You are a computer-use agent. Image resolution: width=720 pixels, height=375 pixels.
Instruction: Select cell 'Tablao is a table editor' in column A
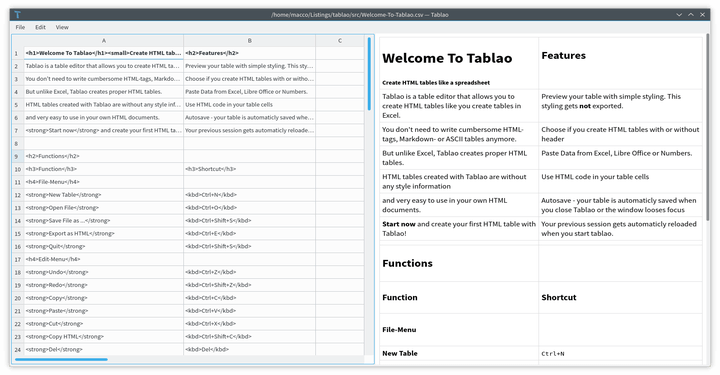[104, 66]
